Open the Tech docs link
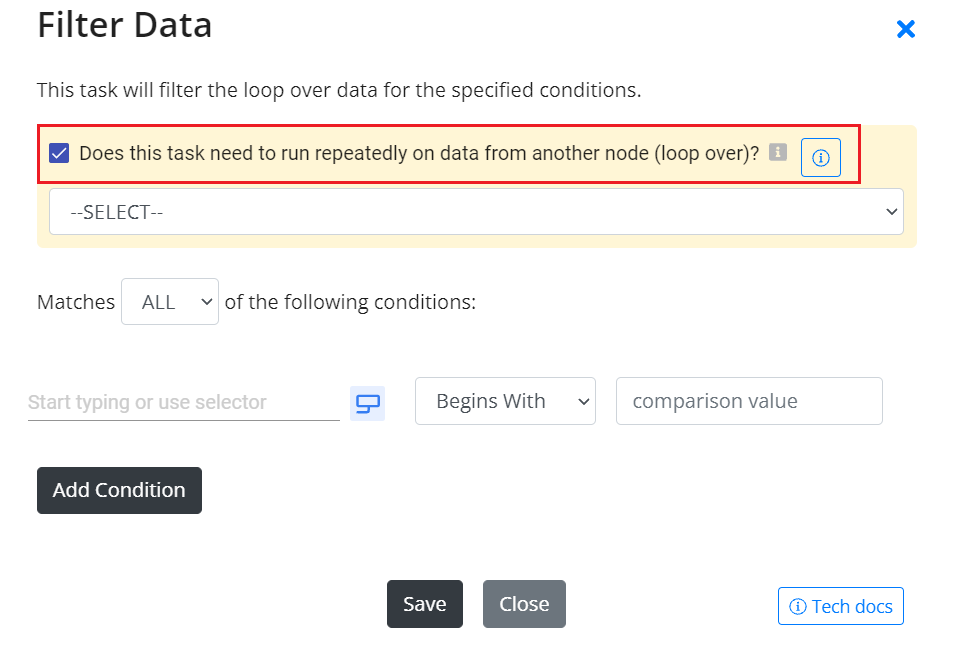 (840, 606)
